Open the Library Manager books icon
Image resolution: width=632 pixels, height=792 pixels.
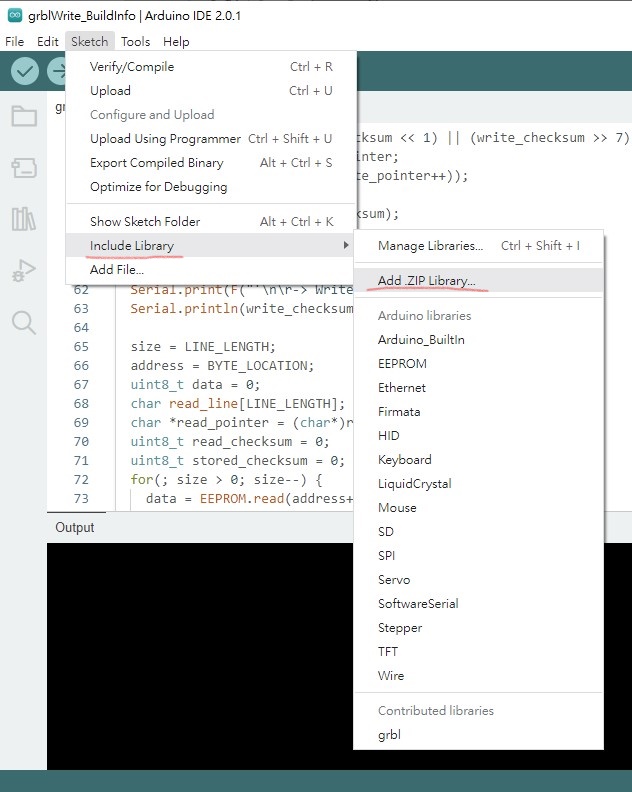click(x=24, y=219)
